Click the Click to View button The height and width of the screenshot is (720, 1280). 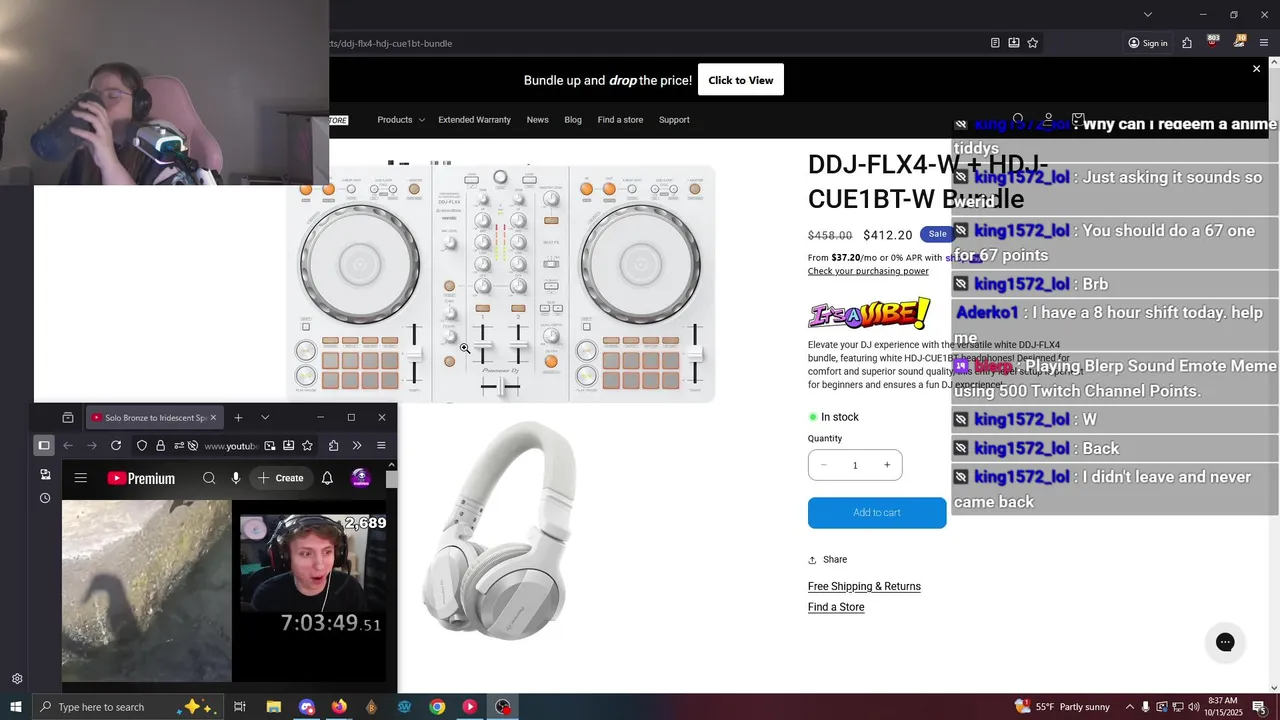point(741,80)
